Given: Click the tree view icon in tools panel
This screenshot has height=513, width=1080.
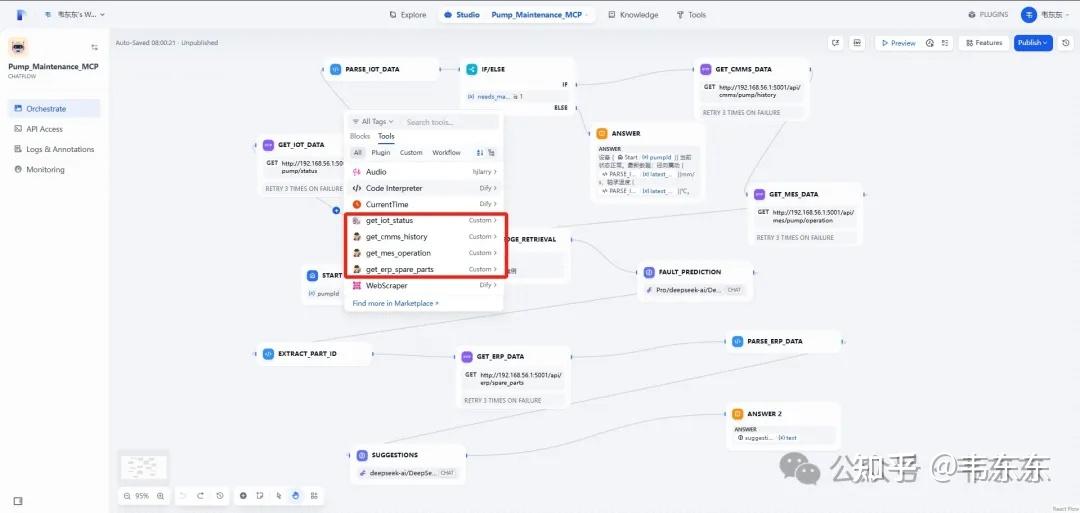Looking at the screenshot, I should click(491, 153).
